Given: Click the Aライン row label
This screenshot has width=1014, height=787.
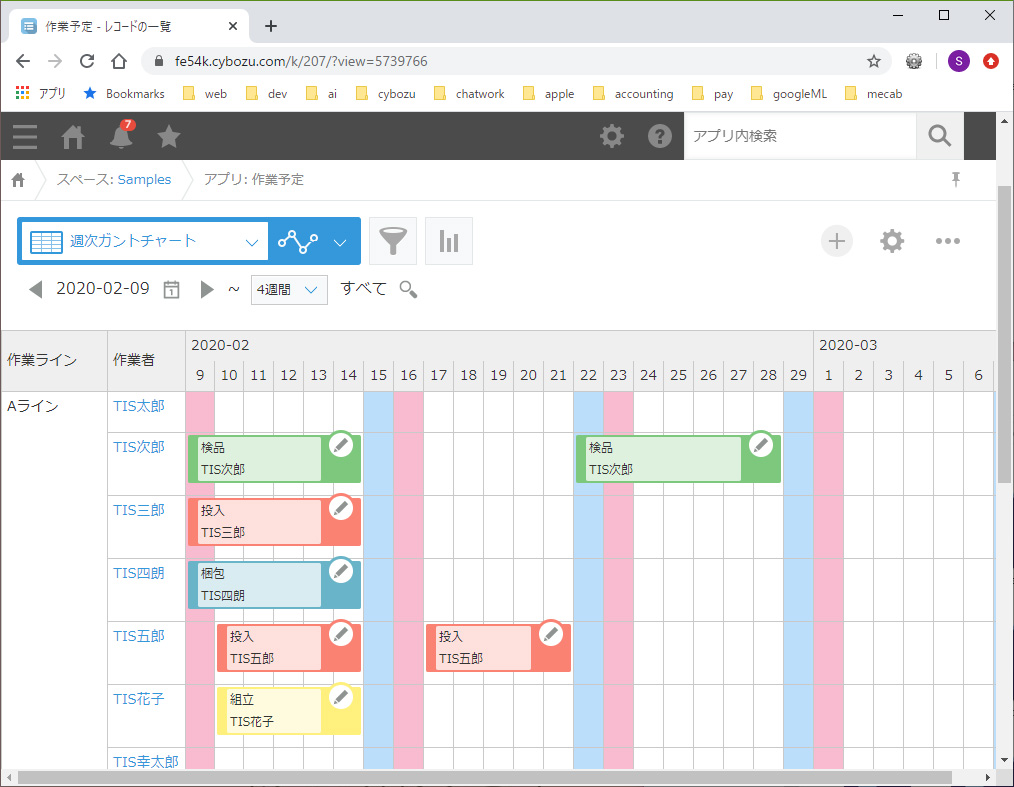Looking at the screenshot, I should 33,406.
